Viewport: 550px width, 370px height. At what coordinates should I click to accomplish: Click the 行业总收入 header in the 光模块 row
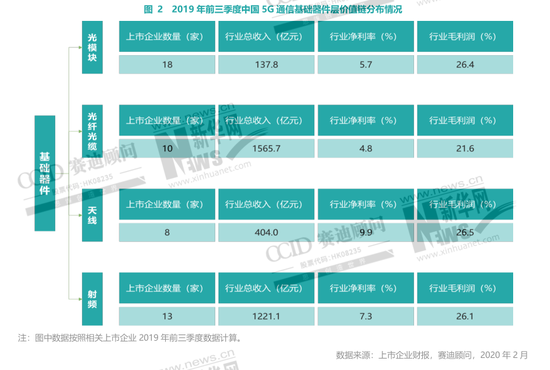click(x=266, y=36)
